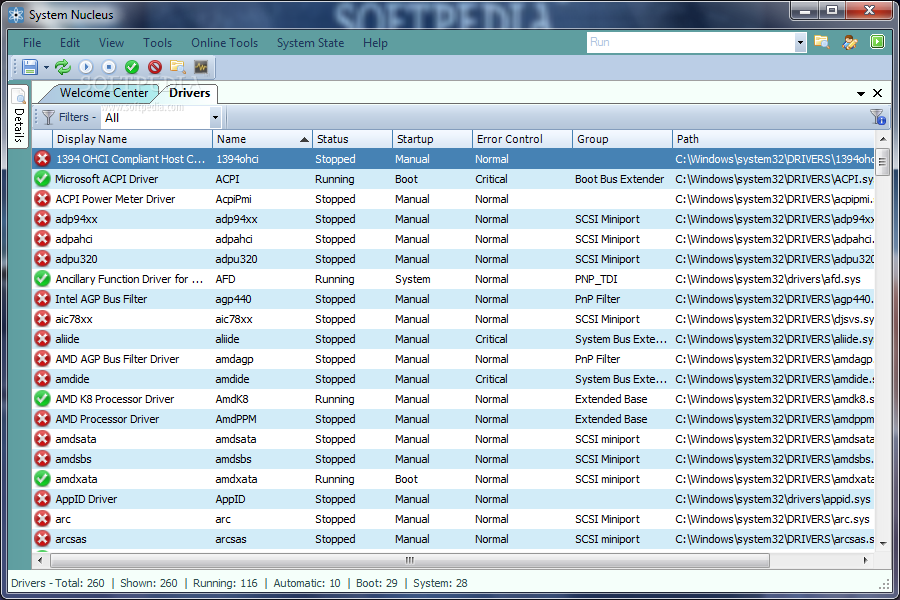Click the PNP_TDI group cell
The image size is (900, 600).
[596, 280]
